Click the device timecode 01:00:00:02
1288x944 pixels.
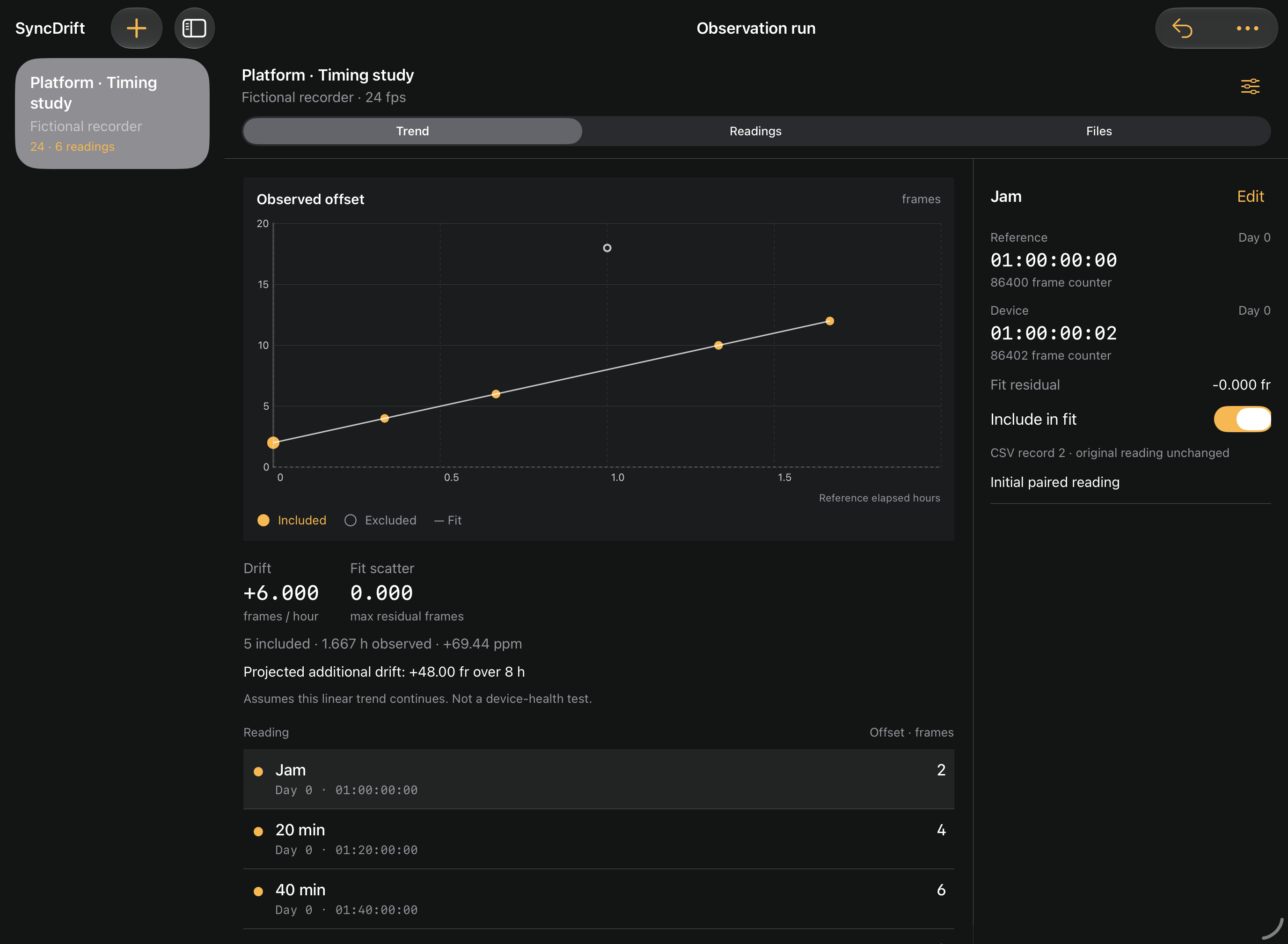point(1053,333)
